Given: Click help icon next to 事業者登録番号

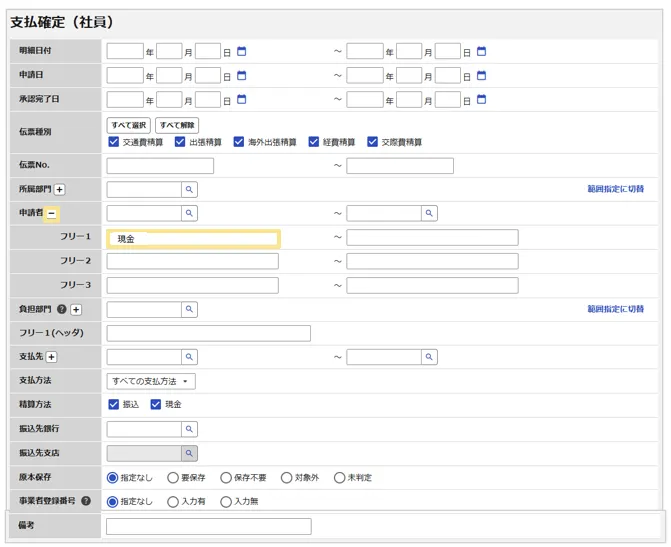Looking at the screenshot, I should pos(86,501).
